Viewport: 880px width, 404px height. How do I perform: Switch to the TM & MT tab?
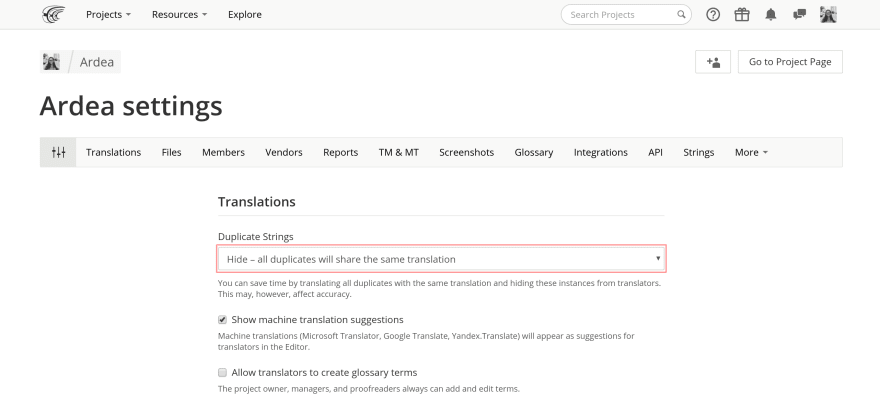tap(398, 152)
